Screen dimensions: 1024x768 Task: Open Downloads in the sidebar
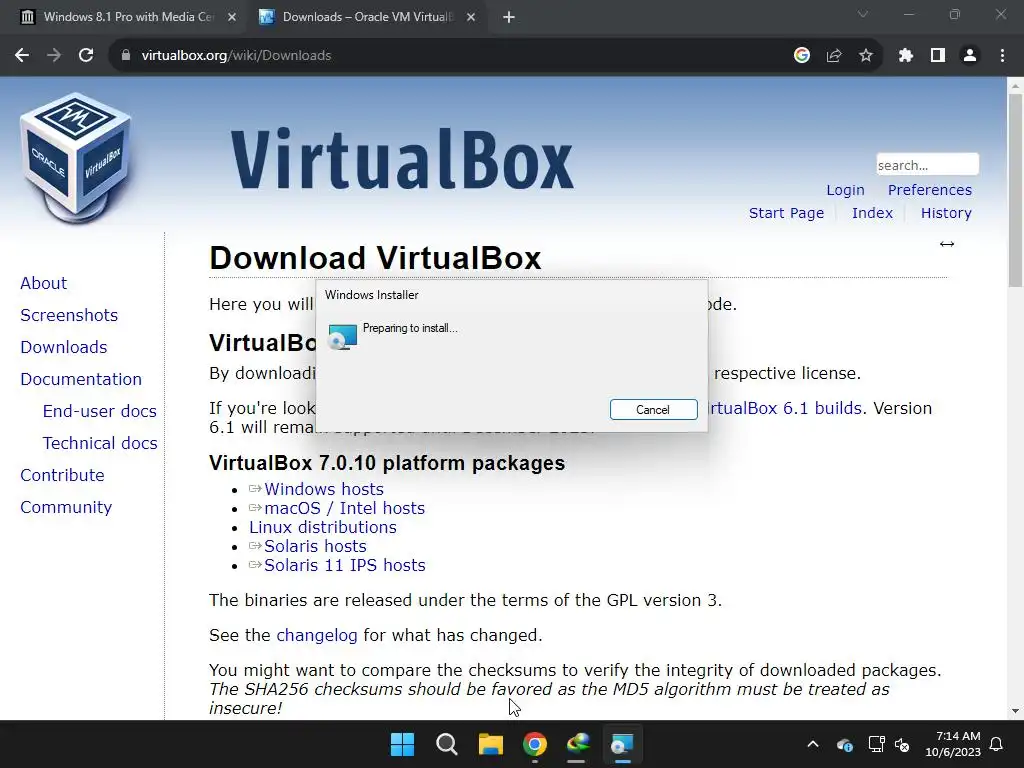(x=64, y=347)
